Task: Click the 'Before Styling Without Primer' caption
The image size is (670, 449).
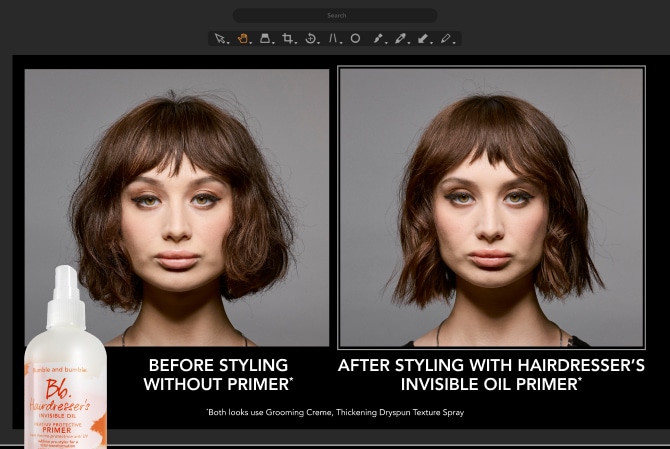Action: coord(217,375)
